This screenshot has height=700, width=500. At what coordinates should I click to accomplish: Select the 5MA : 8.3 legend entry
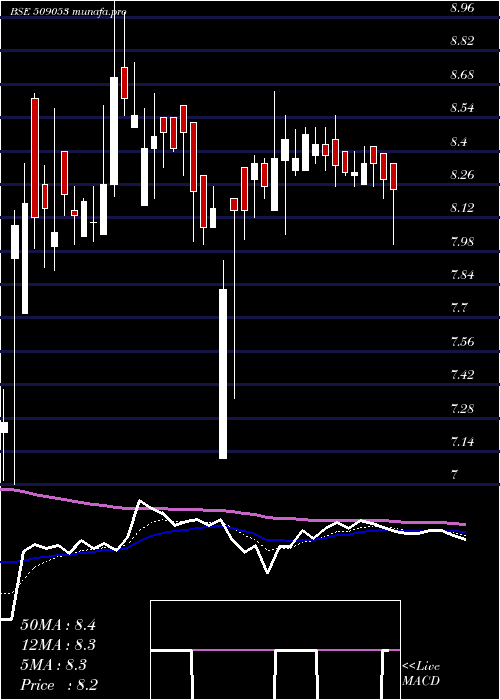point(54,665)
